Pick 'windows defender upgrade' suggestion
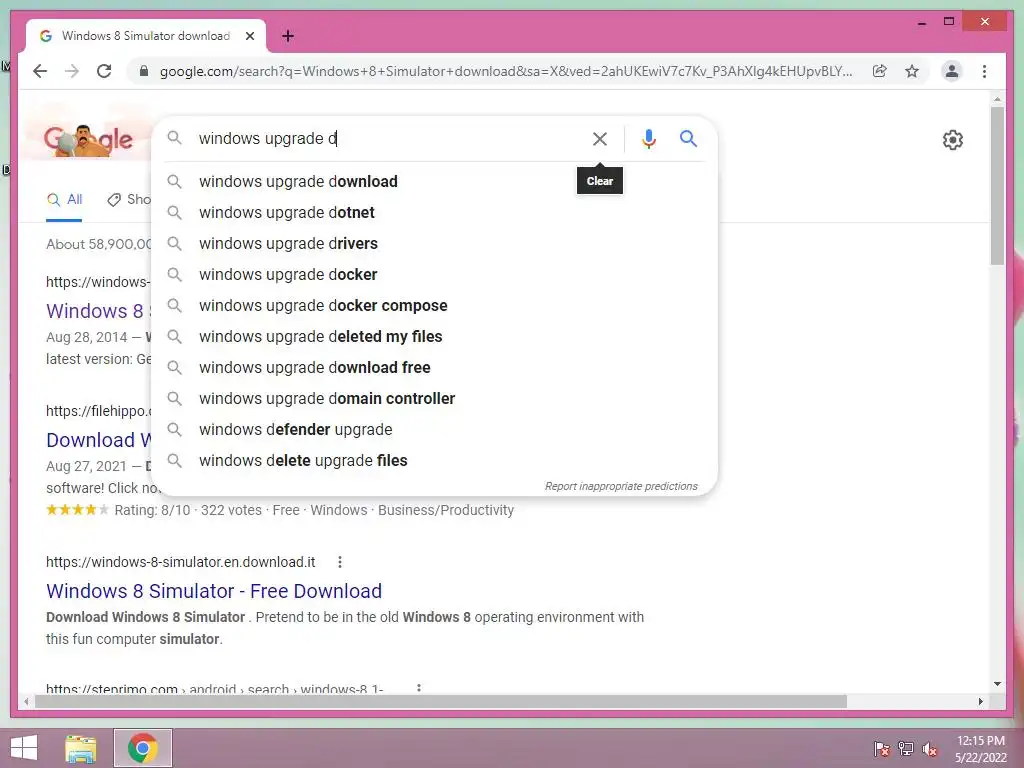 click(434, 430)
